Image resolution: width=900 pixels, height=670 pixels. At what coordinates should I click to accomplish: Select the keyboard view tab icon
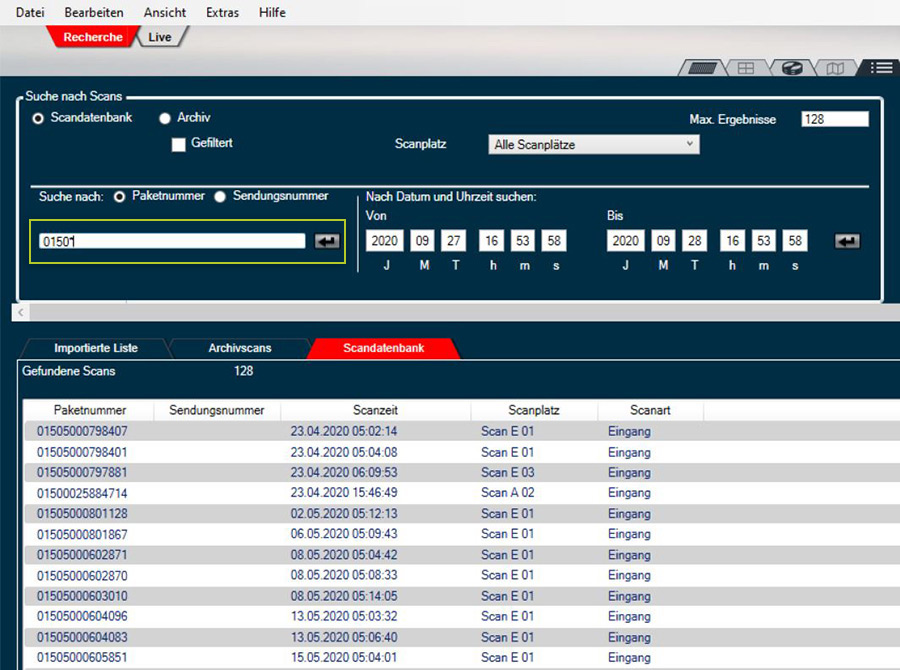tap(701, 68)
